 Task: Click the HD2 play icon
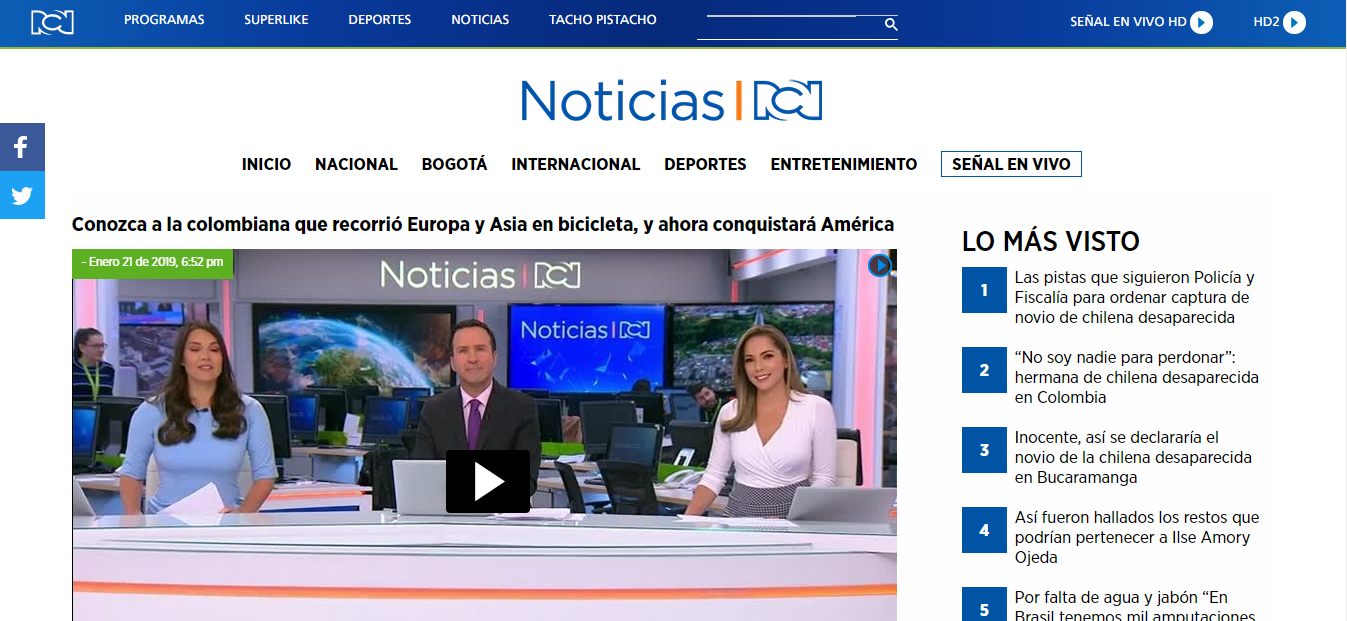[x=1294, y=22]
